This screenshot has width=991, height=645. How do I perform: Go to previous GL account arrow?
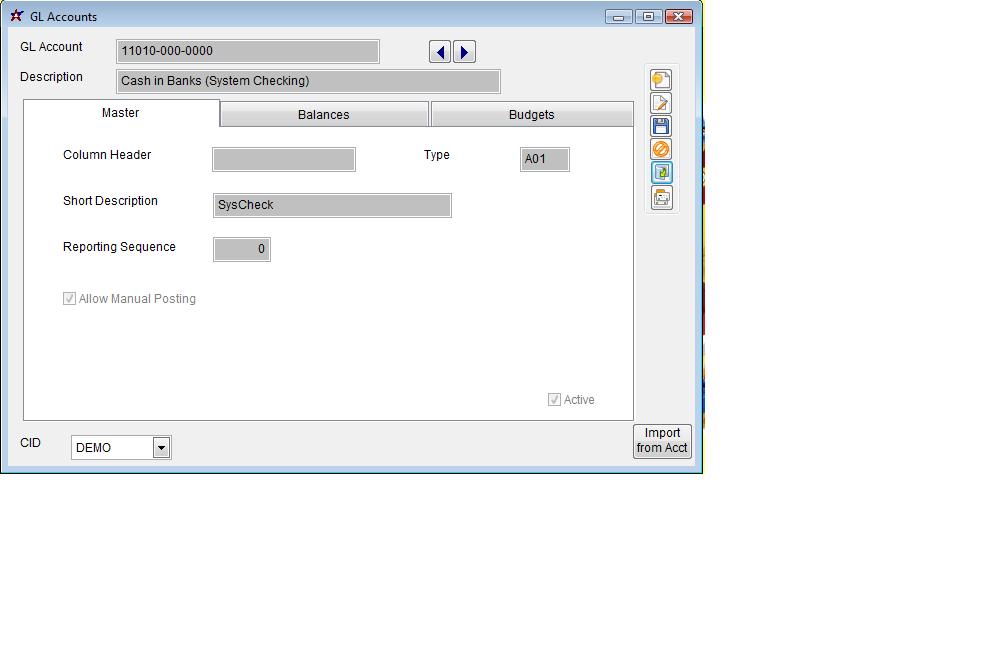point(440,52)
